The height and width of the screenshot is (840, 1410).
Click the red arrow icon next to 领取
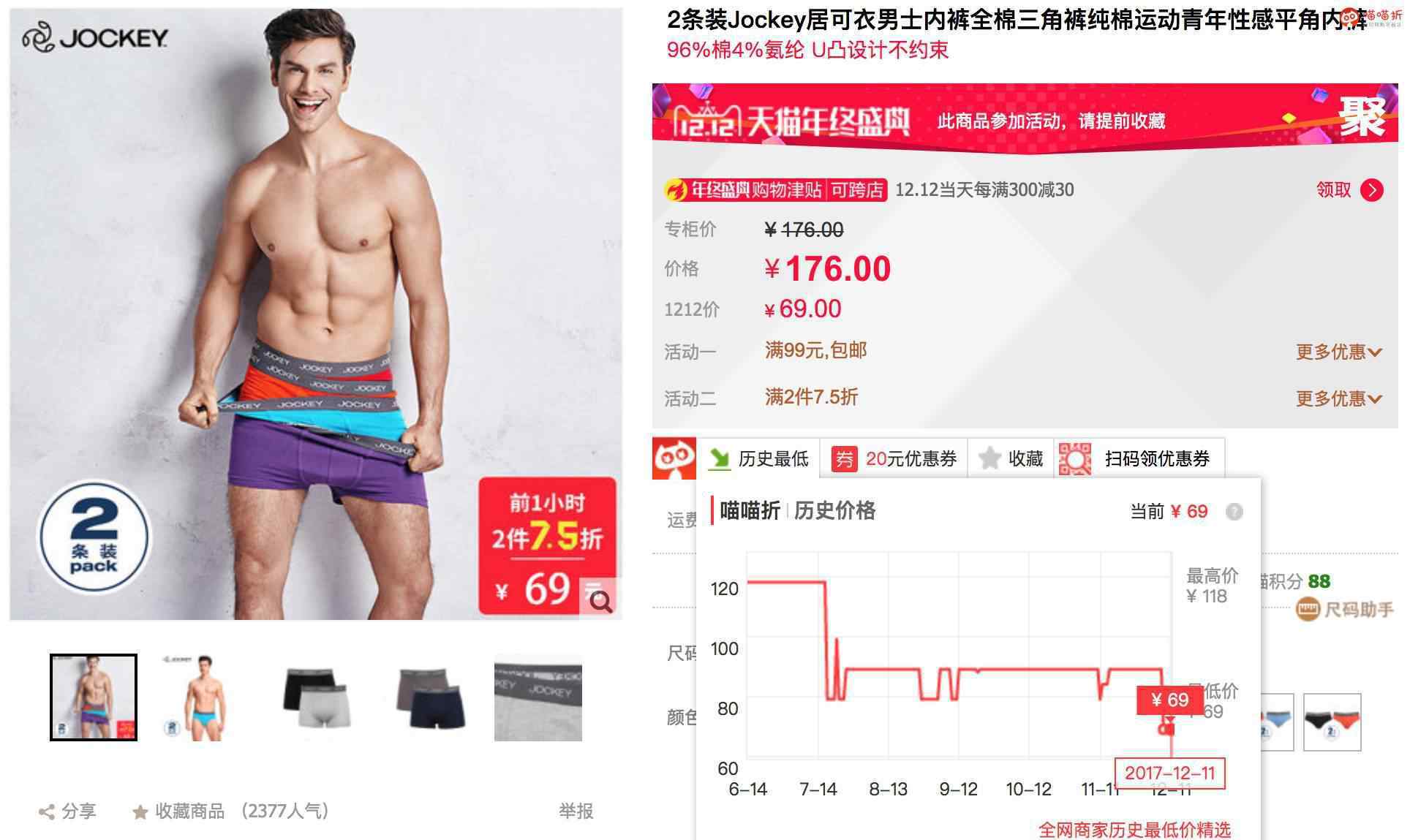tap(1371, 190)
